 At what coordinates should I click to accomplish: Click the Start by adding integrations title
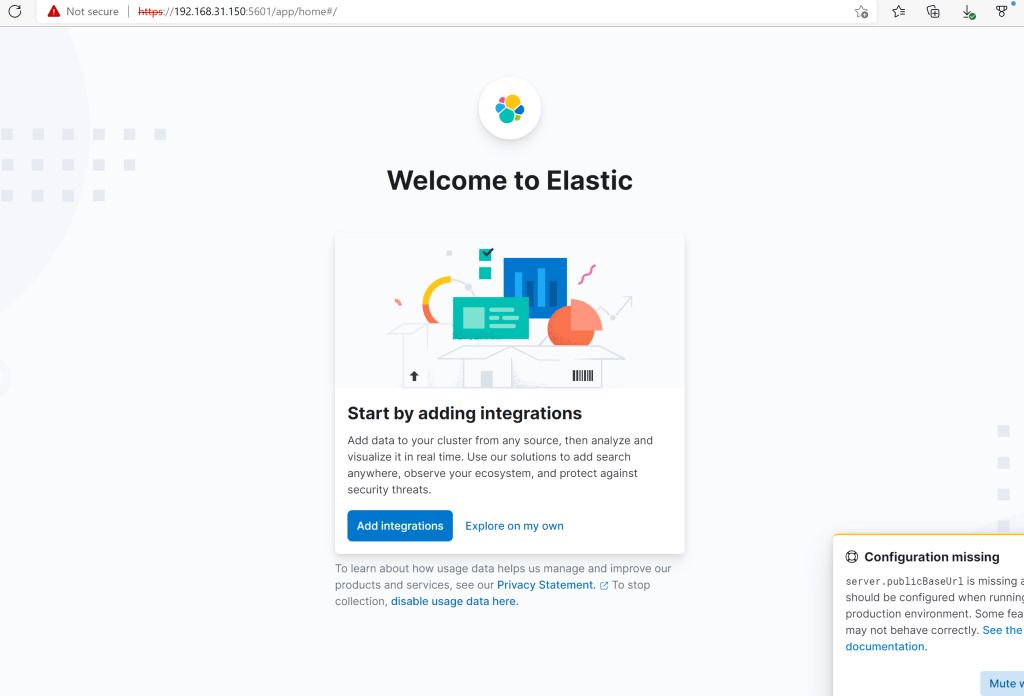(464, 413)
